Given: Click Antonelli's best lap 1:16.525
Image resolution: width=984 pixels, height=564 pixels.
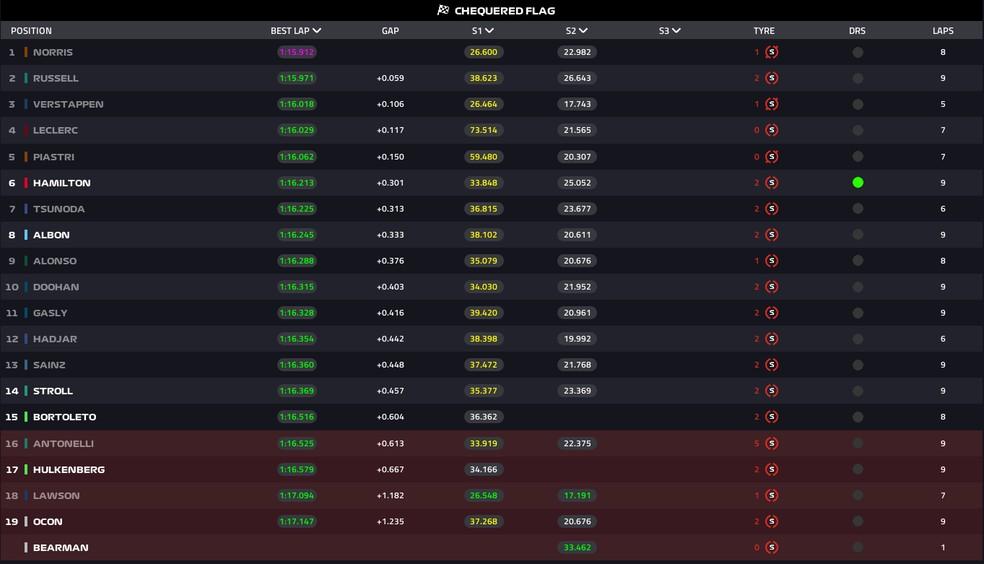Looking at the screenshot, I should click(x=297, y=444).
